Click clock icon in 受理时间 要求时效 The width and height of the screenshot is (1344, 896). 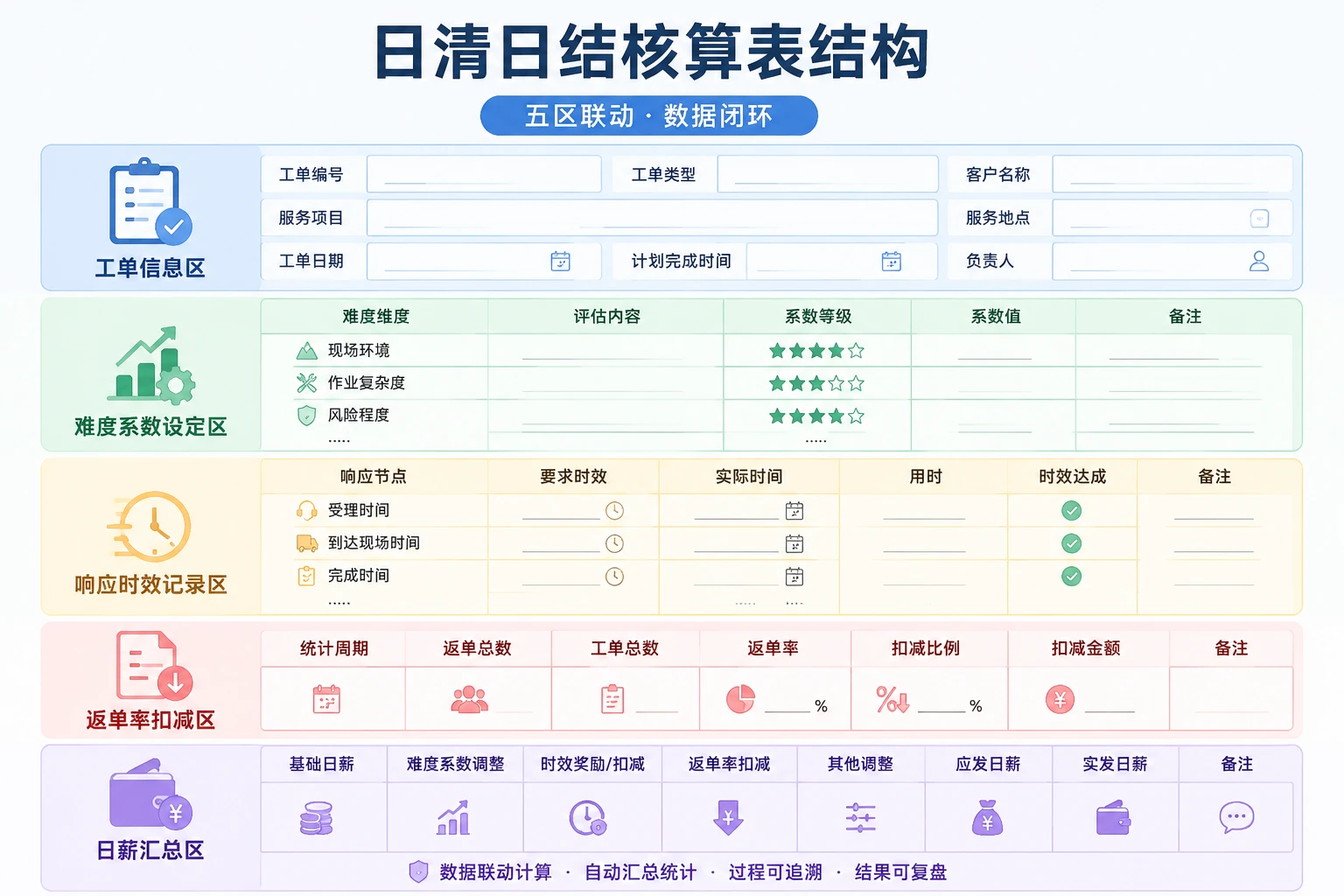coord(615,510)
